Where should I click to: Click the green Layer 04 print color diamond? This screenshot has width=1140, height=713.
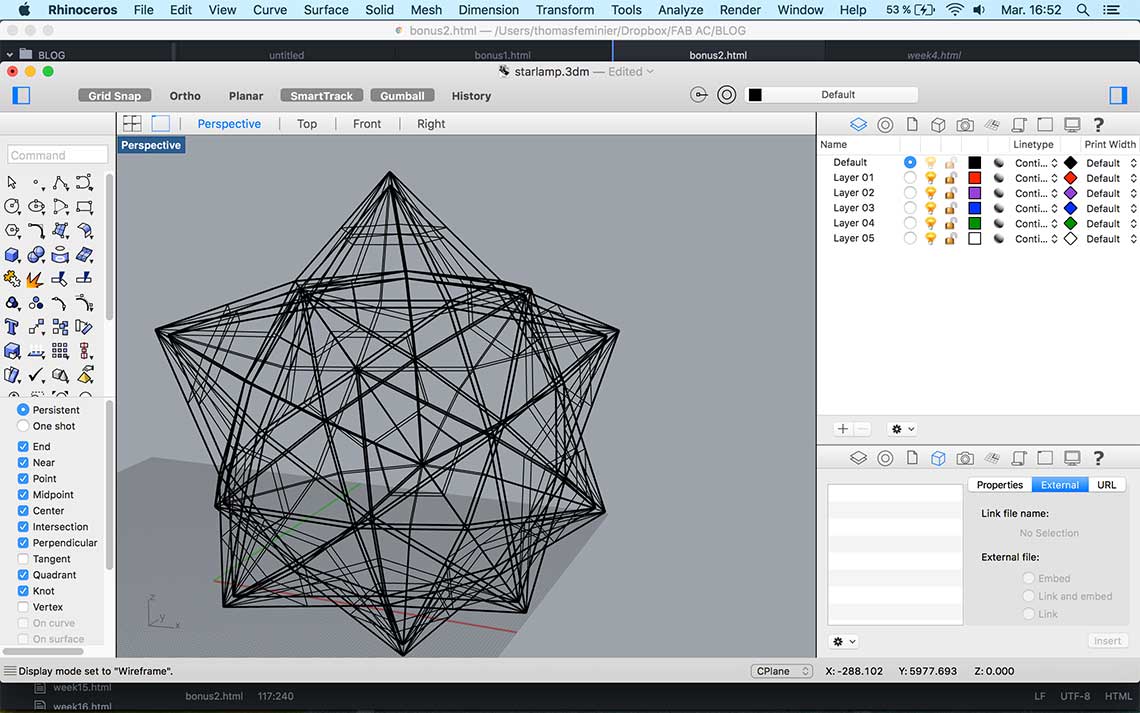click(1070, 223)
